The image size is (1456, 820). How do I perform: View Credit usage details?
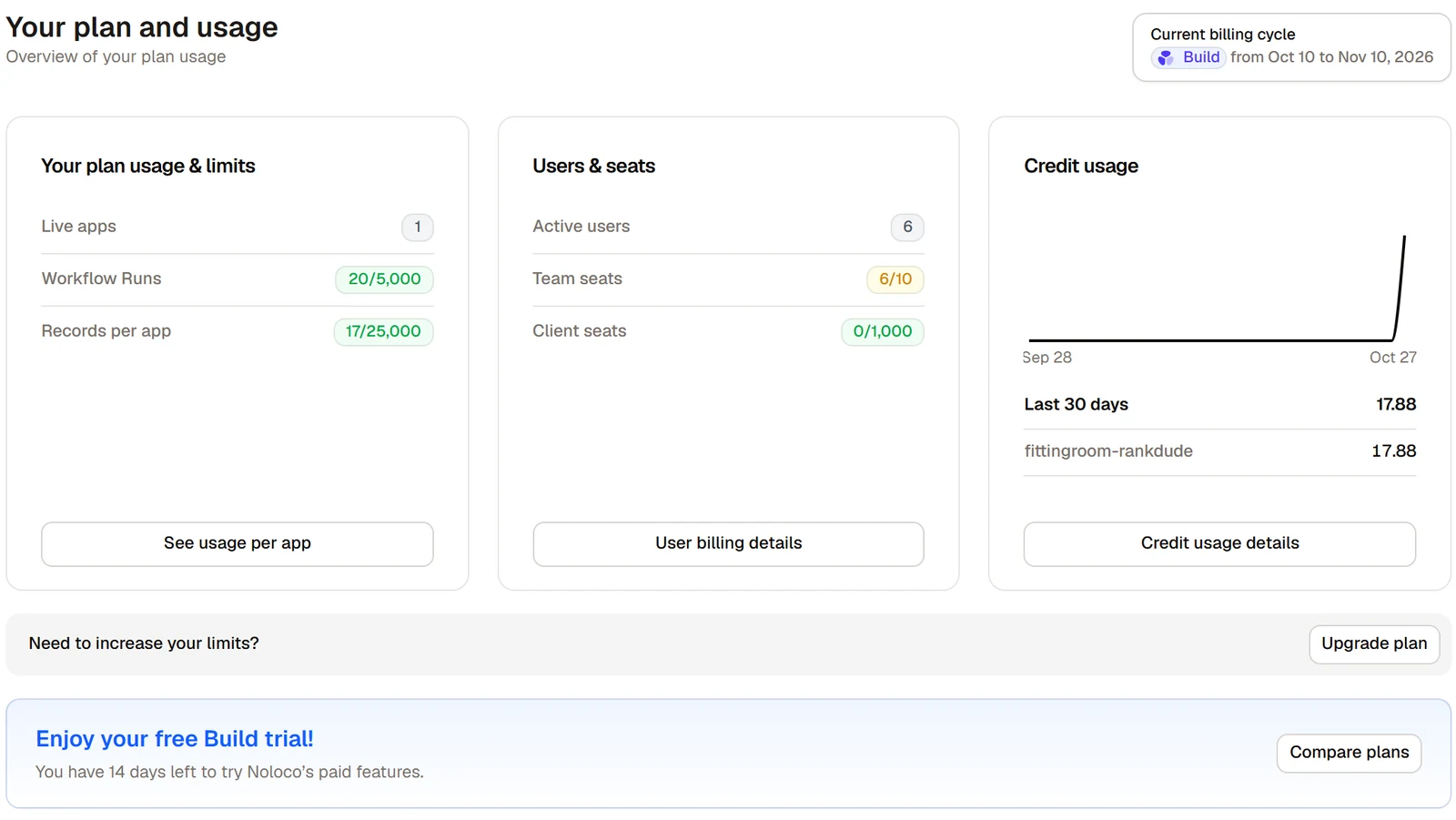[1219, 544]
